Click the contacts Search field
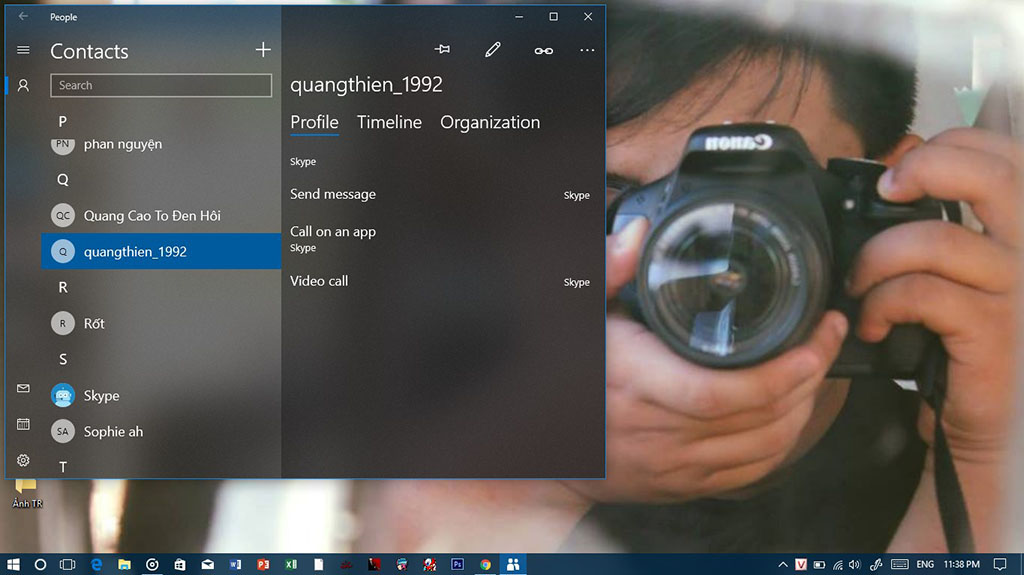Image resolution: width=1024 pixels, height=575 pixels. pyautogui.click(x=161, y=86)
